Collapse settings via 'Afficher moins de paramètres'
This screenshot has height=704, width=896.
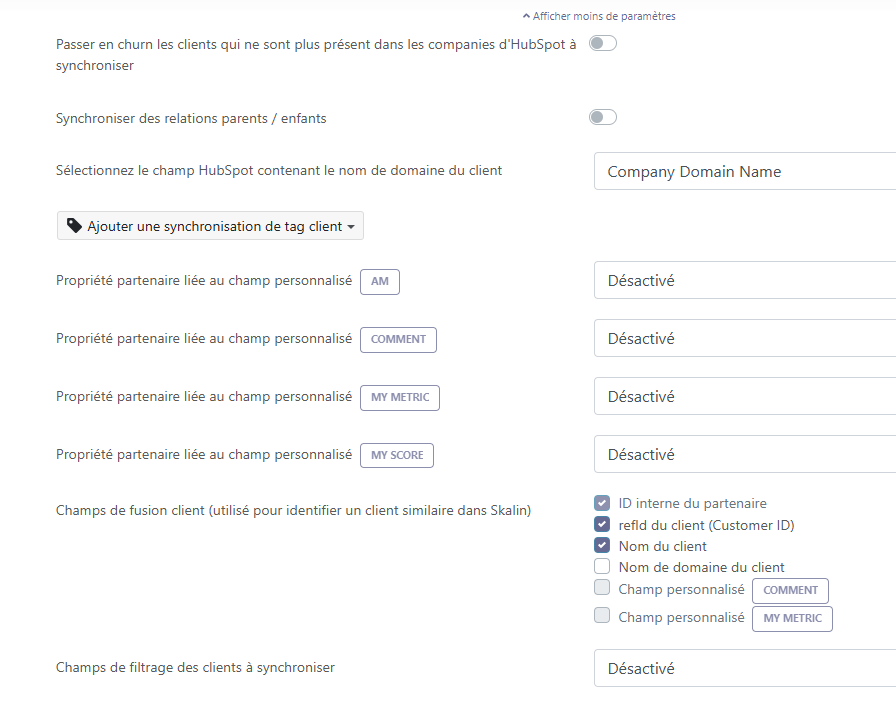pos(599,16)
